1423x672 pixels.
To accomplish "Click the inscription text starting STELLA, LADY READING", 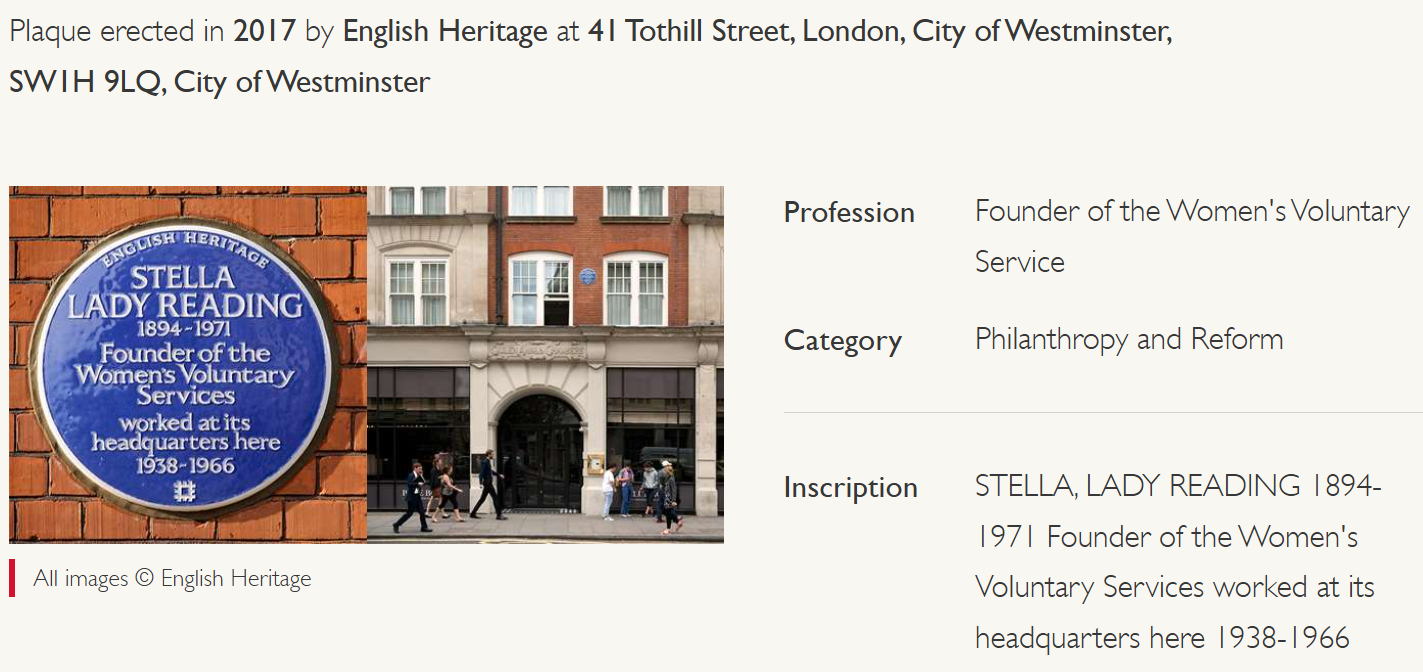I will point(1178,562).
